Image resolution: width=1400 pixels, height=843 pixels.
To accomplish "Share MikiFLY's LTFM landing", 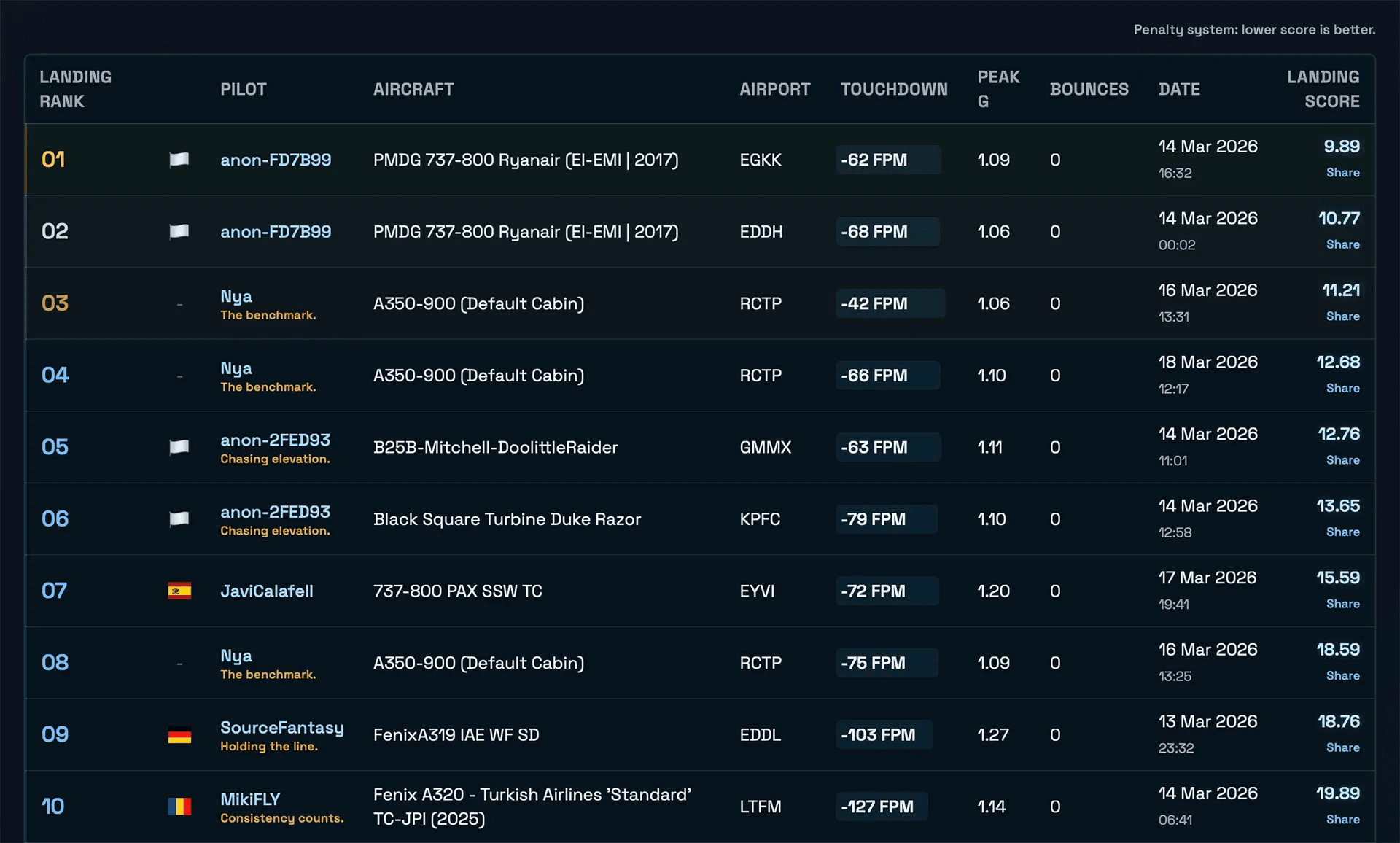I will [x=1342, y=820].
